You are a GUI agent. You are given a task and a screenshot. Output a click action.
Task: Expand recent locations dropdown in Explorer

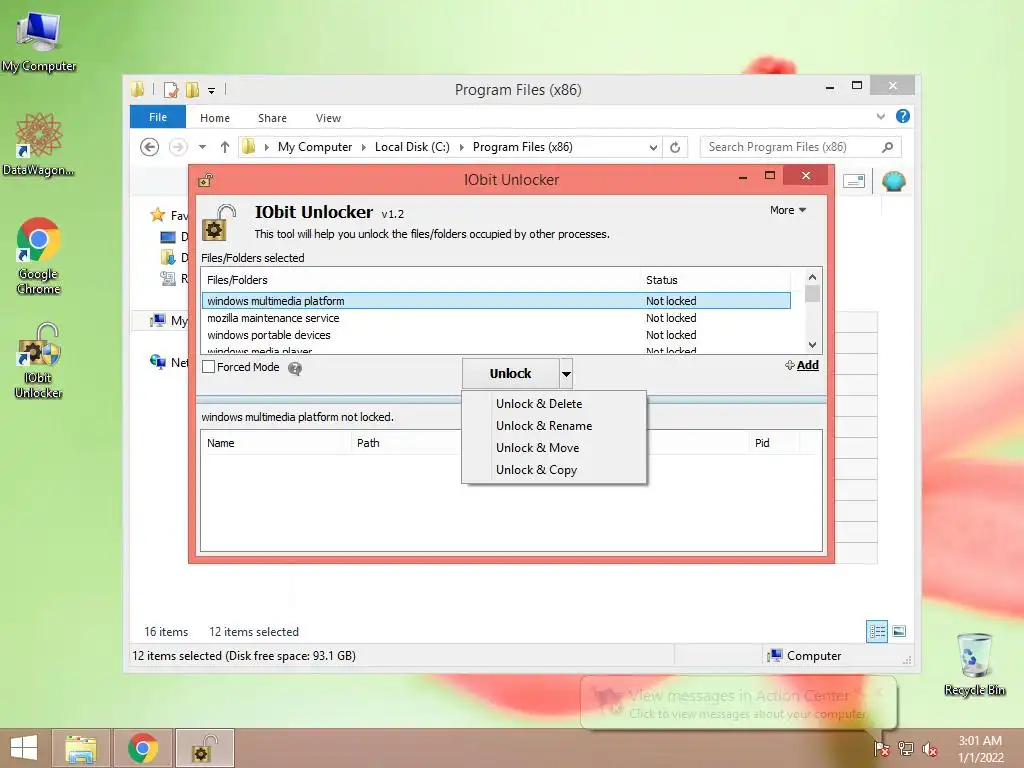point(202,147)
